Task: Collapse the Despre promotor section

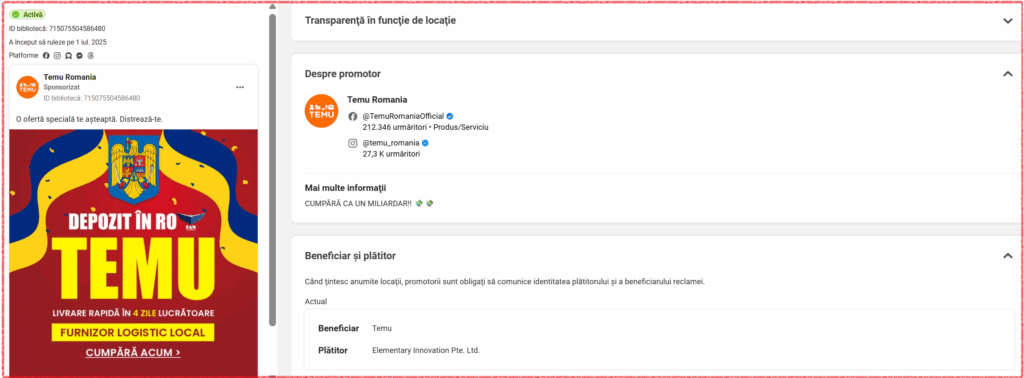Action: pos(1007,74)
